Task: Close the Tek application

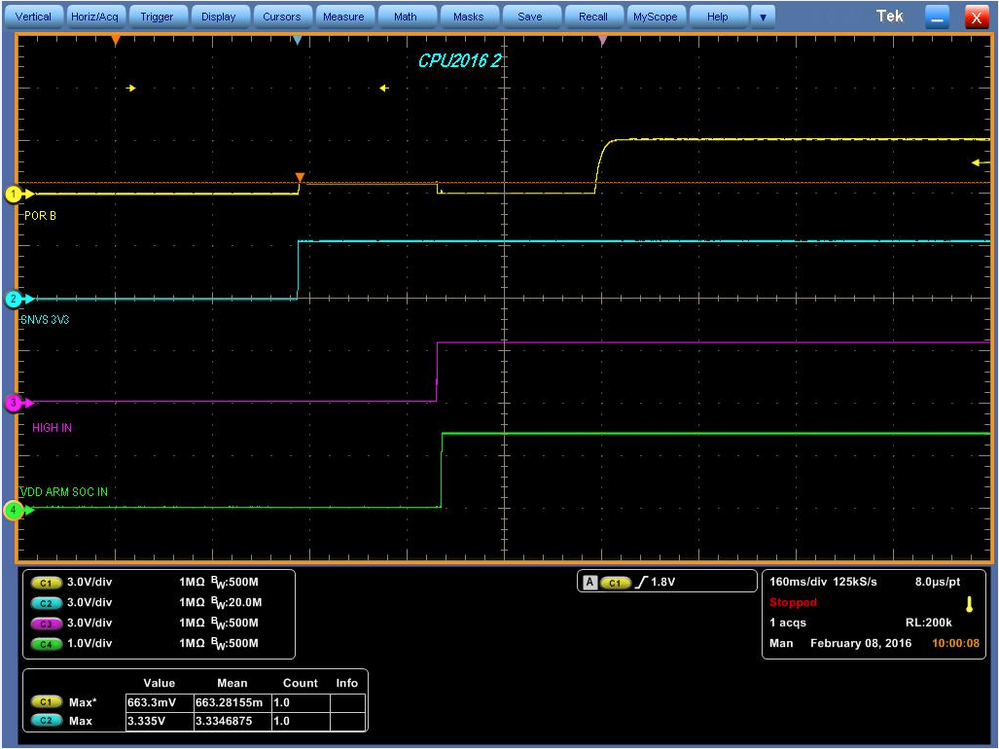Action: coord(976,18)
